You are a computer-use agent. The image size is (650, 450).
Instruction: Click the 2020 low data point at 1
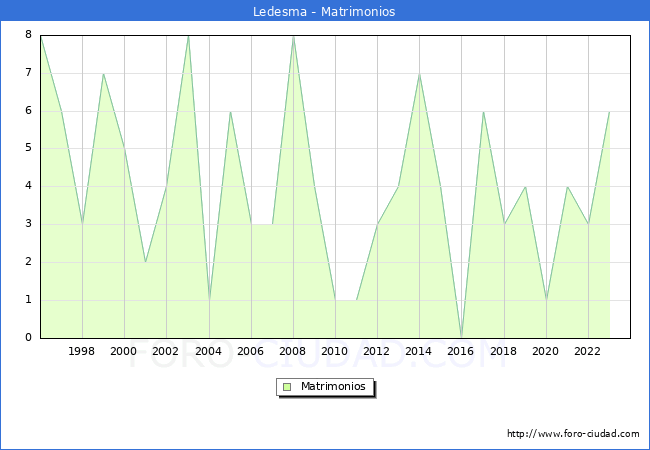546,300
